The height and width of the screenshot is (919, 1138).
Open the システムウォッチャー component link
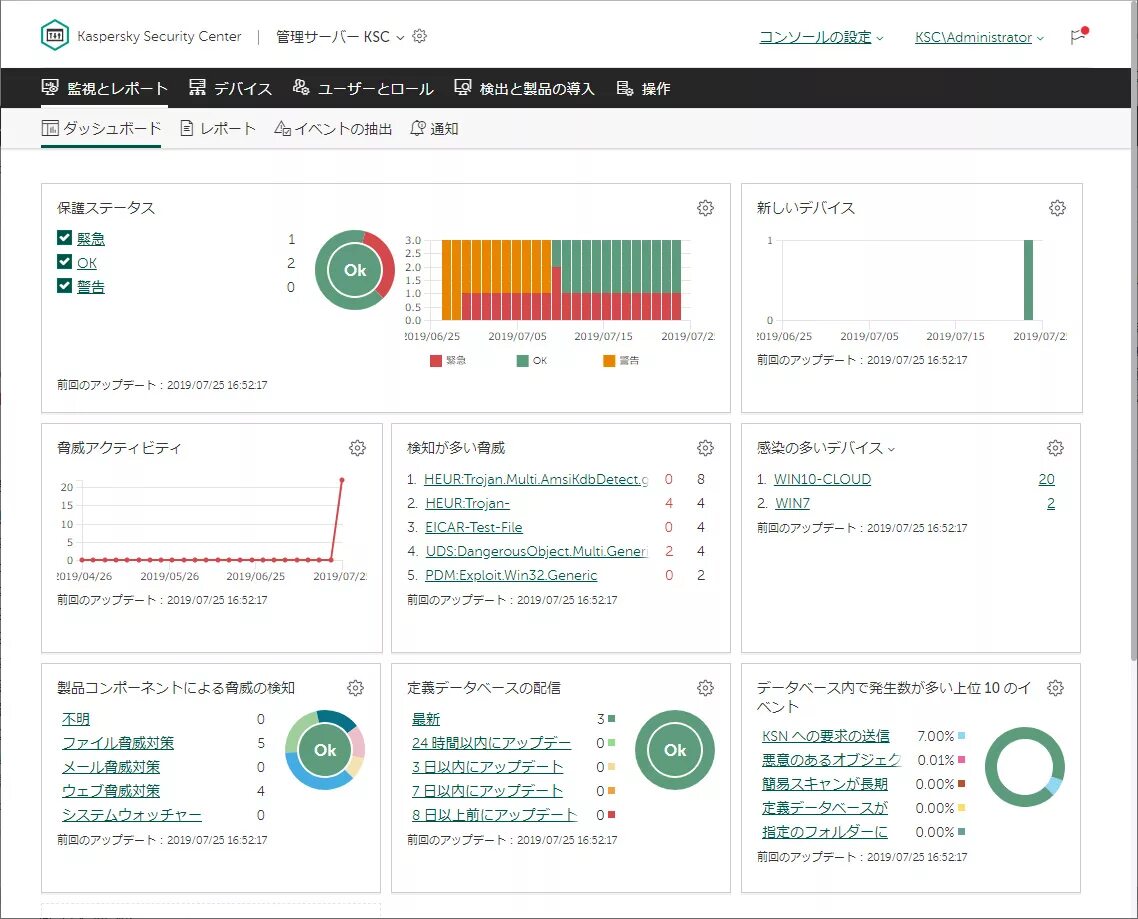pyautogui.click(x=131, y=814)
